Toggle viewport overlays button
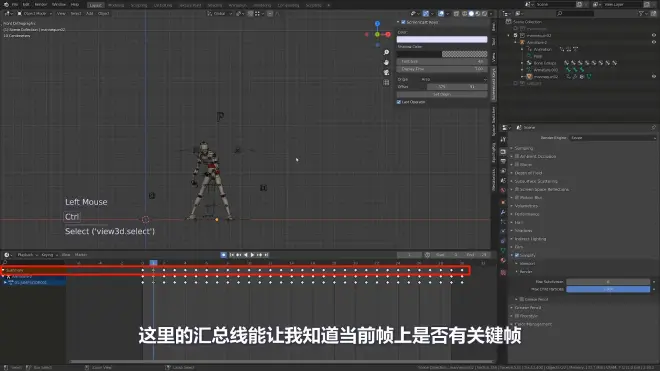The height and width of the screenshot is (371, 660). pyautogui.click(x=441, y=13)
